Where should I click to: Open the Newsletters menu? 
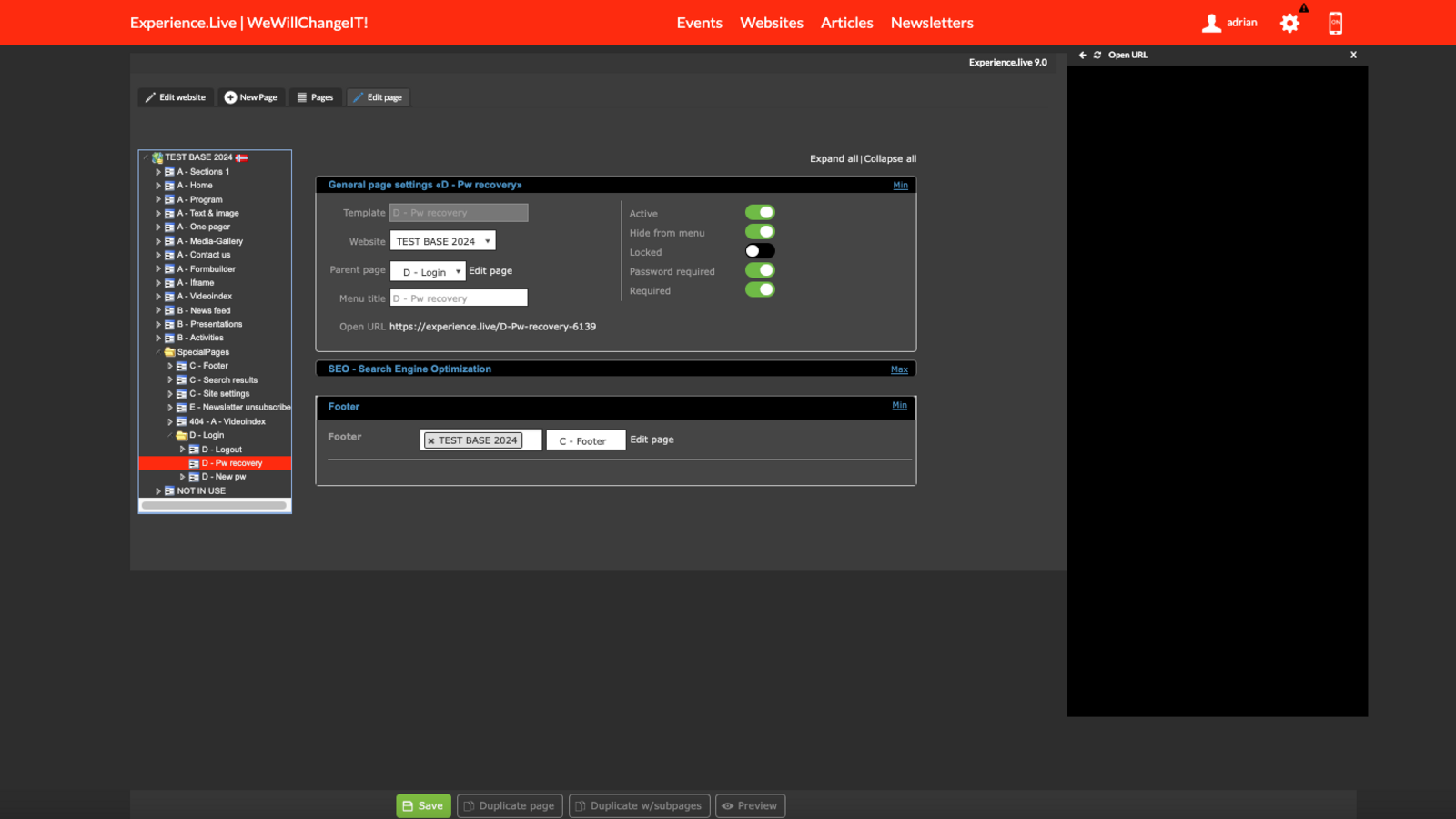tap(932, 23)
